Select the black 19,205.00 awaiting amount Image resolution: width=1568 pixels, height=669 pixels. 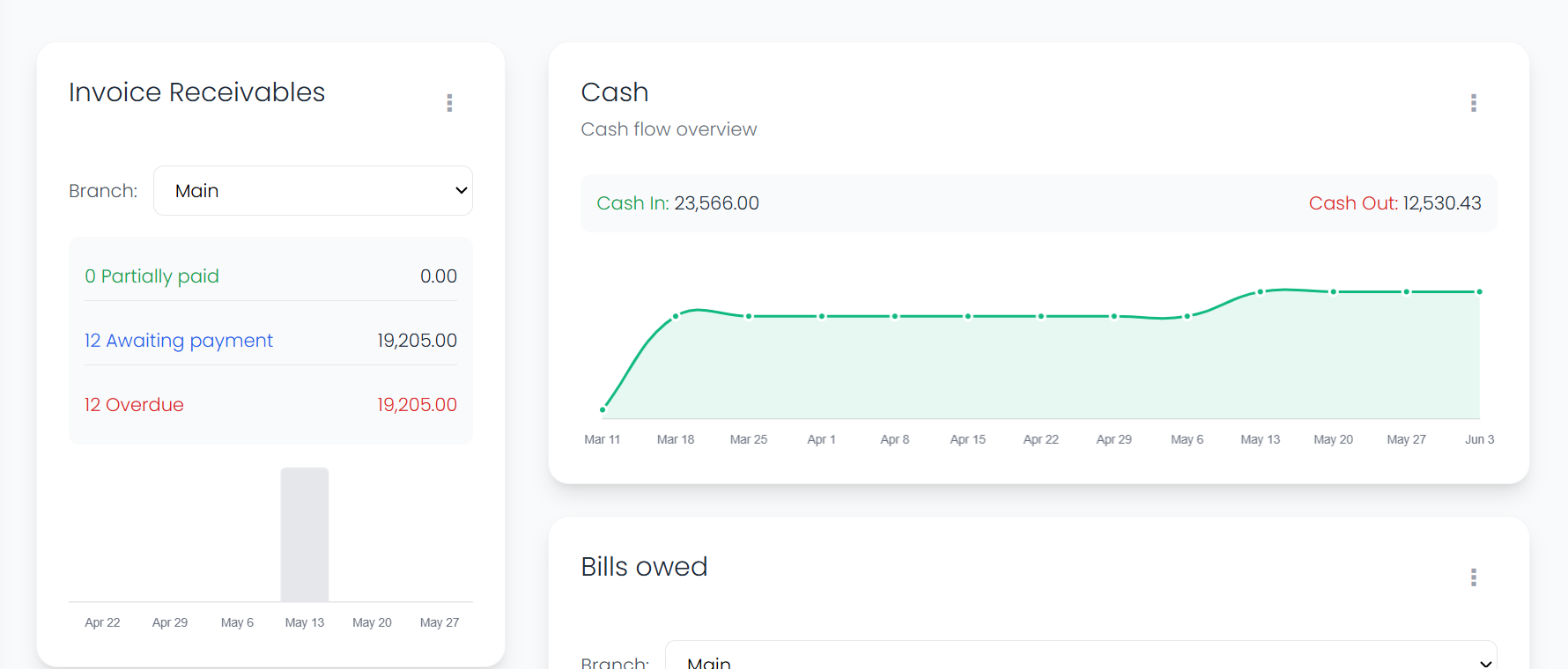click(x=418, y=341)
